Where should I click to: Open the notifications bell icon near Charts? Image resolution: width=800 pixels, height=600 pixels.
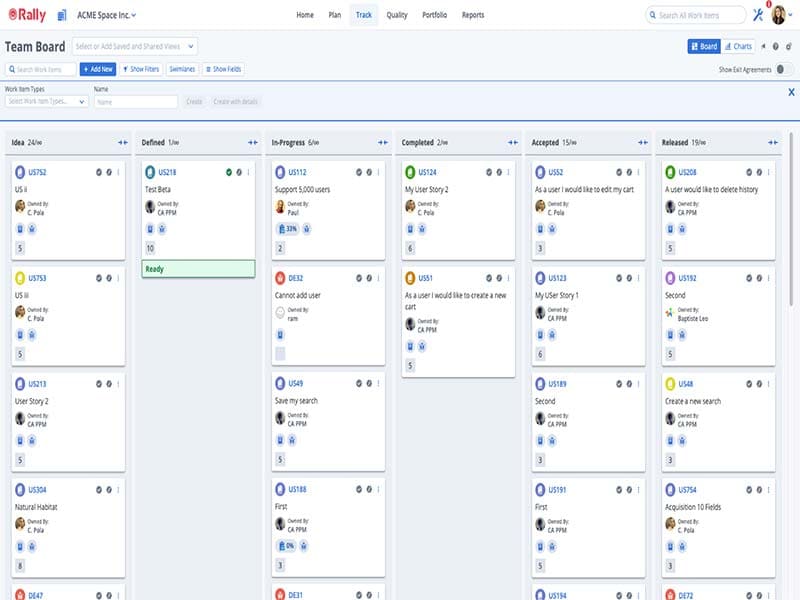764,46
